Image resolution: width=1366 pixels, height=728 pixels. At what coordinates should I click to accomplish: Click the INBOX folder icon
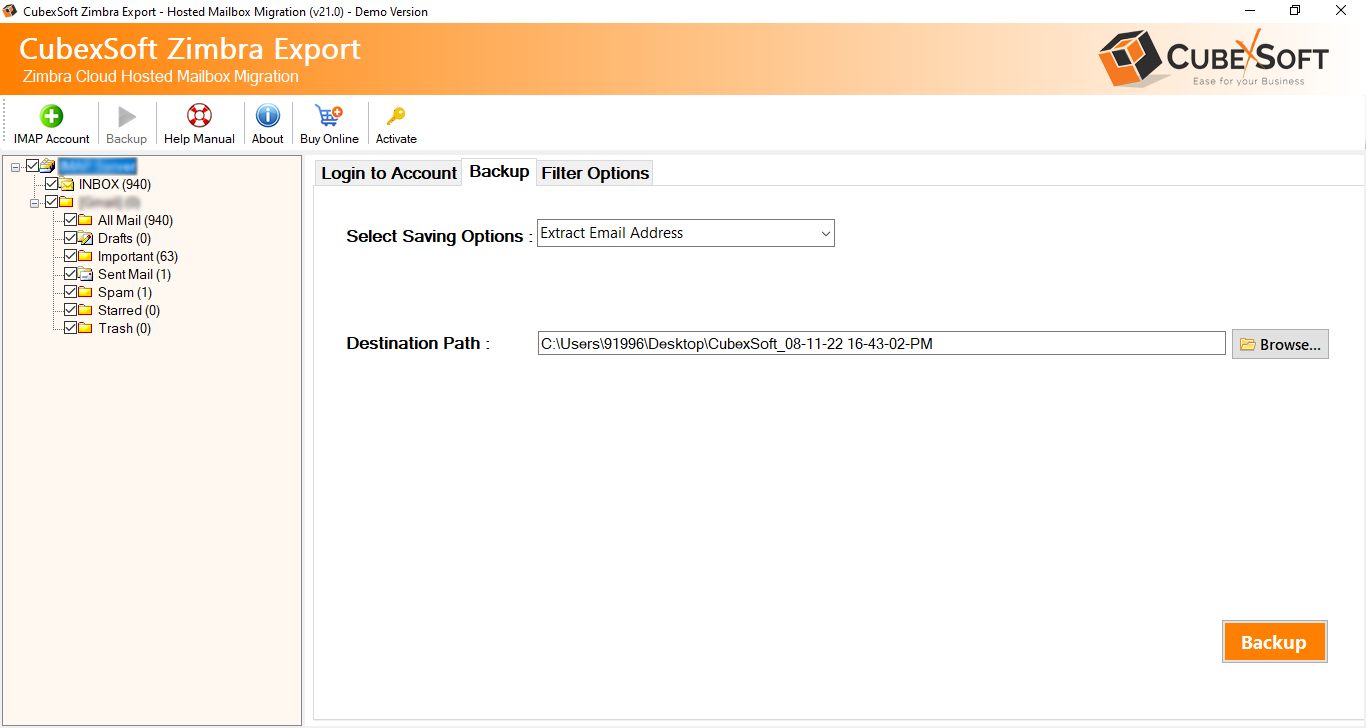(x=67, y=184)
